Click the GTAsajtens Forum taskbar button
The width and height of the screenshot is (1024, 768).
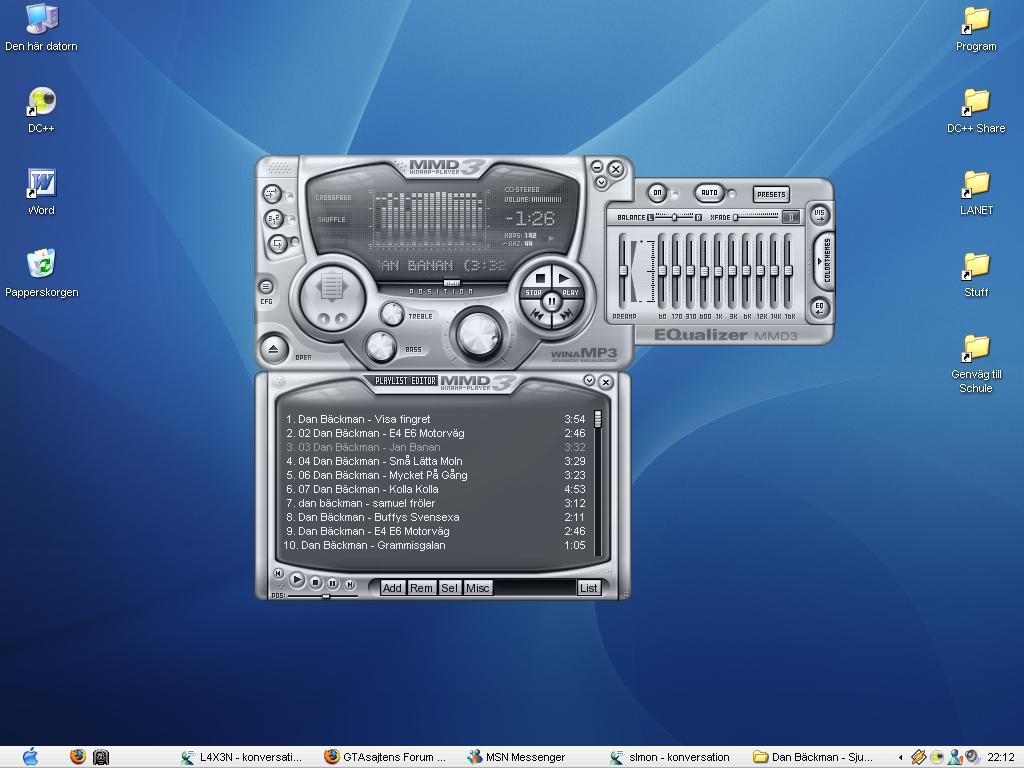pos(387,757)
